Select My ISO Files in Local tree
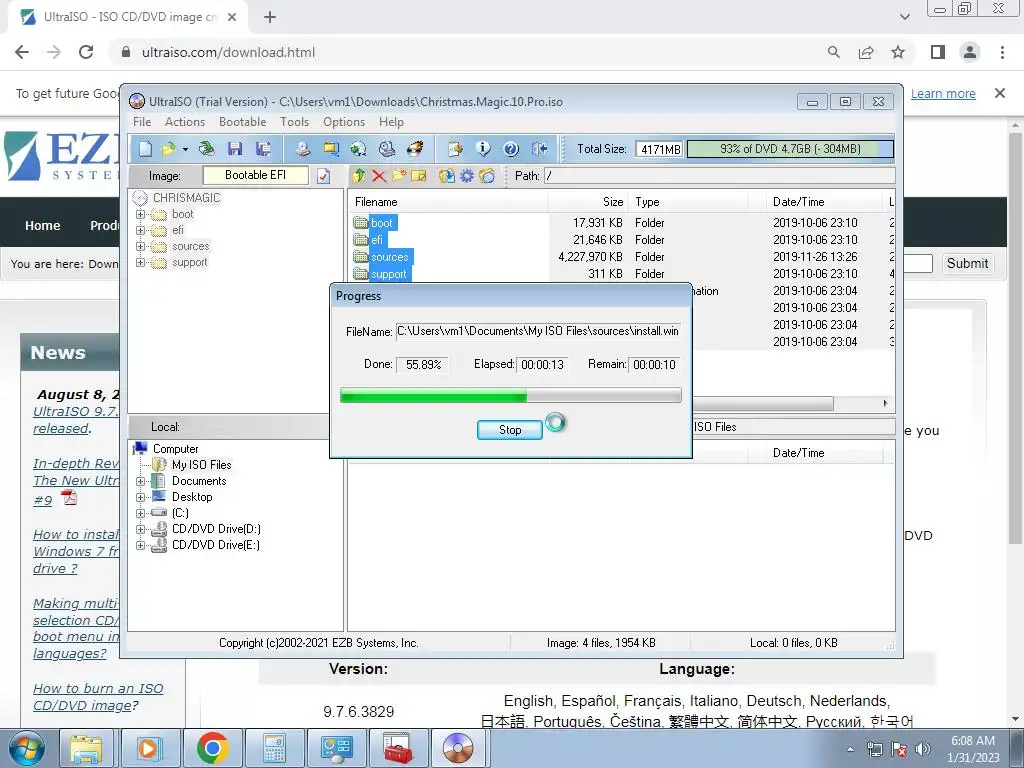This screenshot has height=768, width=1024. pyautogui.click(x=201, y=465)
